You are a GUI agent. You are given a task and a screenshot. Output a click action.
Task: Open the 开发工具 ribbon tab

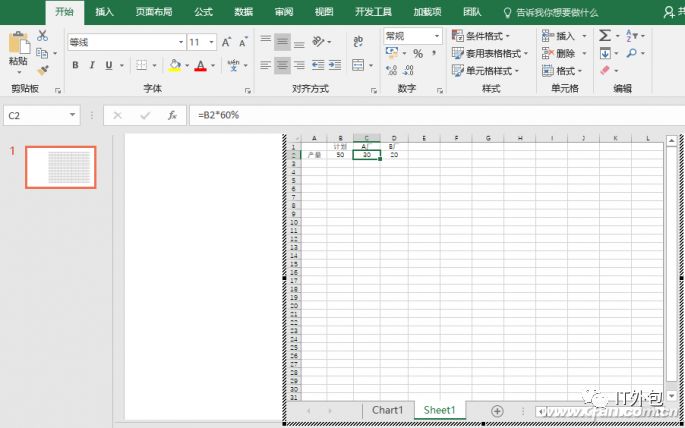(374, 12)
